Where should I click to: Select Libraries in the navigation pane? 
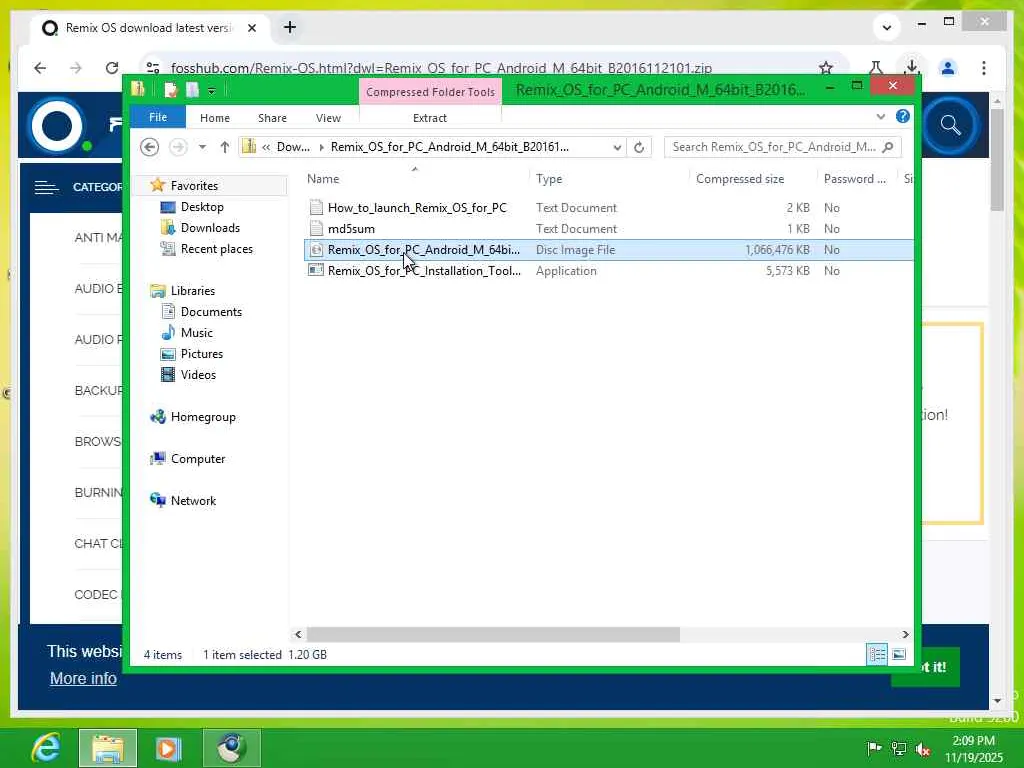pyautogui.click(x=193, y=291)
